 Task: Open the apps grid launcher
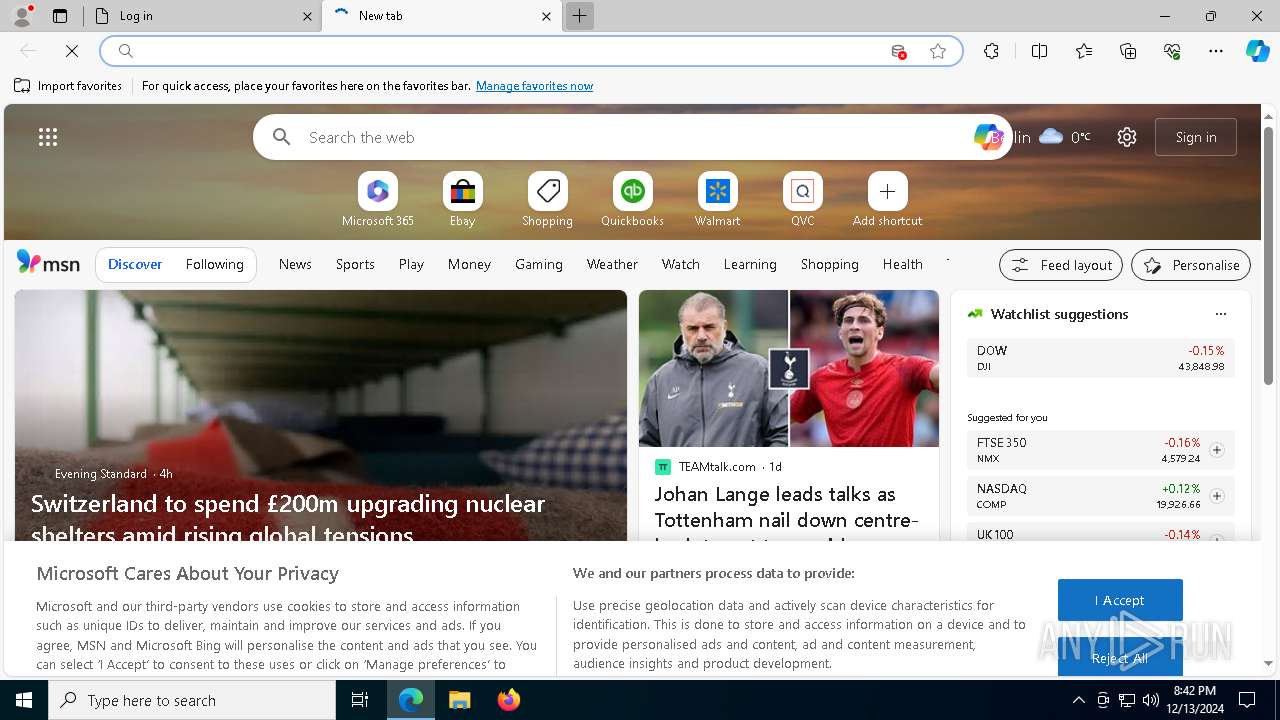tap(48, 137)
